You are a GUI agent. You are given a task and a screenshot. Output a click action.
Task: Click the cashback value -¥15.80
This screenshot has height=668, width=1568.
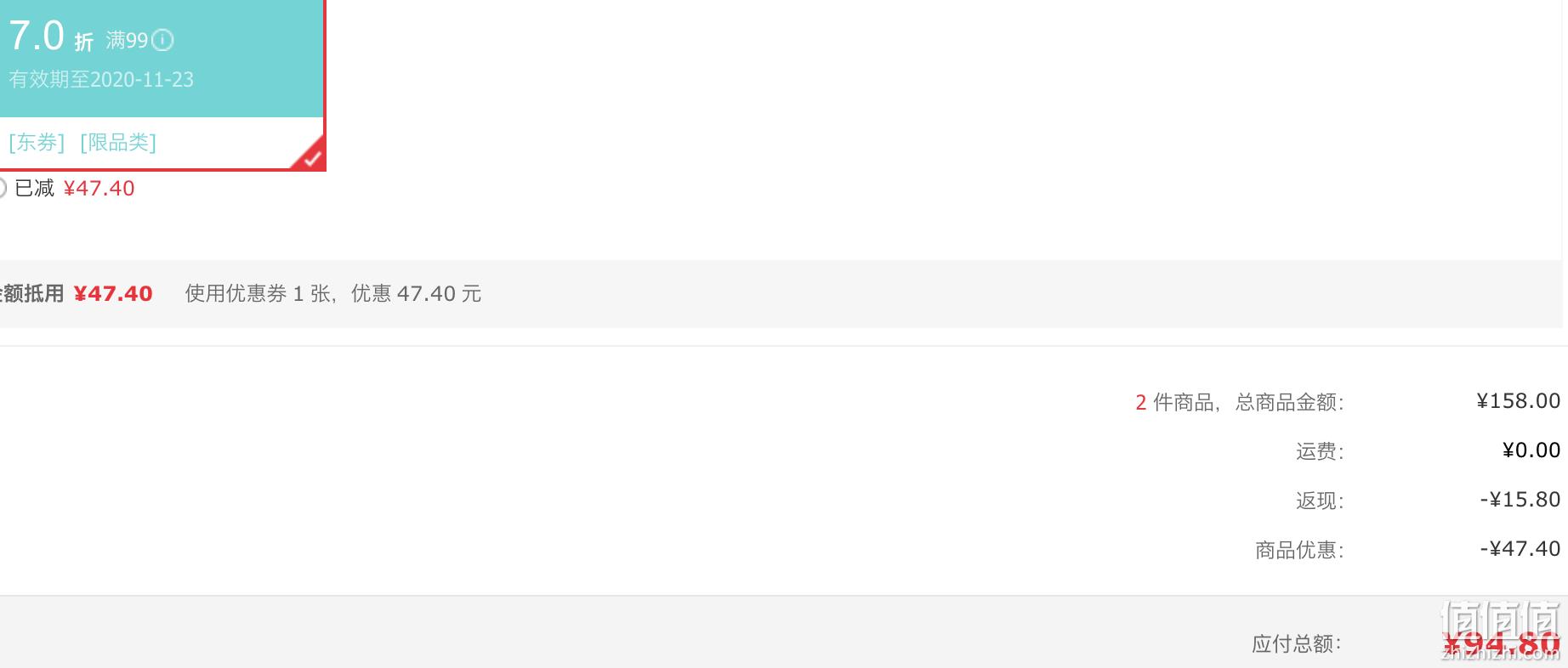tap(1520, 499)
